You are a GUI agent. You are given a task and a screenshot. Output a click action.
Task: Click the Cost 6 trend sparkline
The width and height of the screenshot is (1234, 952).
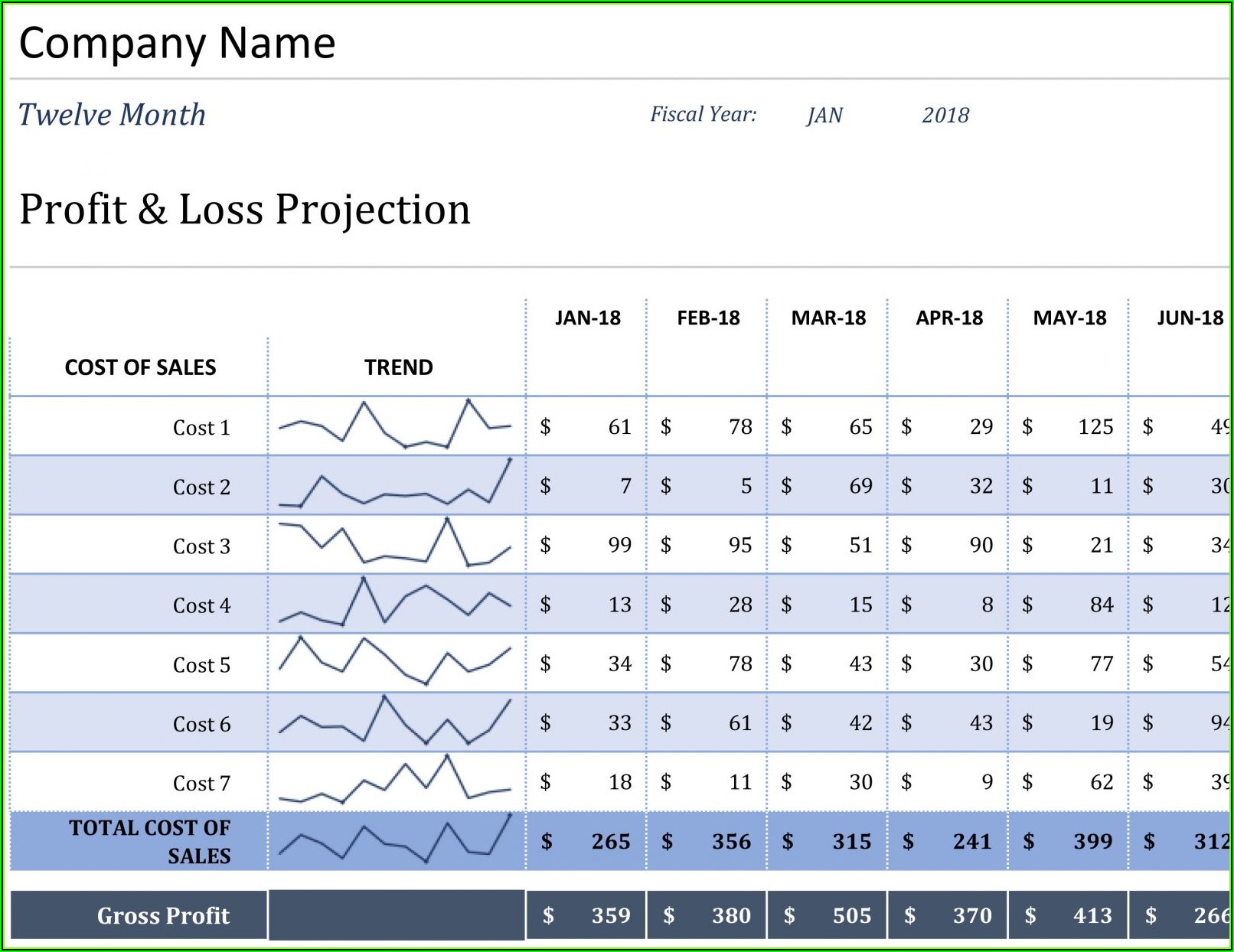coord(395,722)
